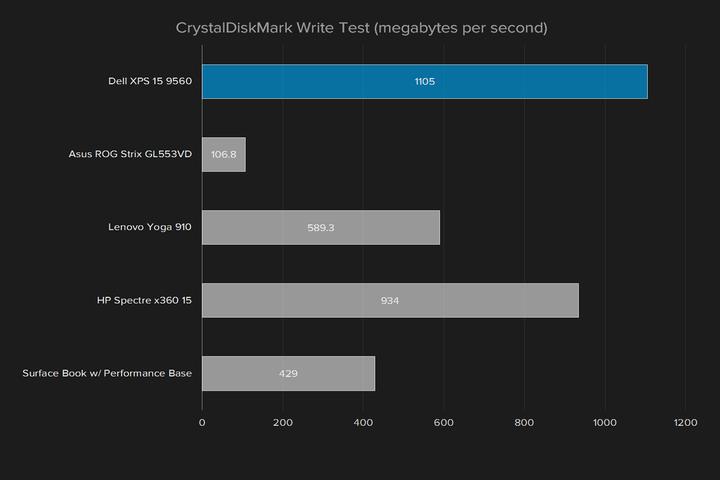Viewport: 720px width, 480px height.
Task: Click the 106.8 value label
Action: tap(224, 155)
